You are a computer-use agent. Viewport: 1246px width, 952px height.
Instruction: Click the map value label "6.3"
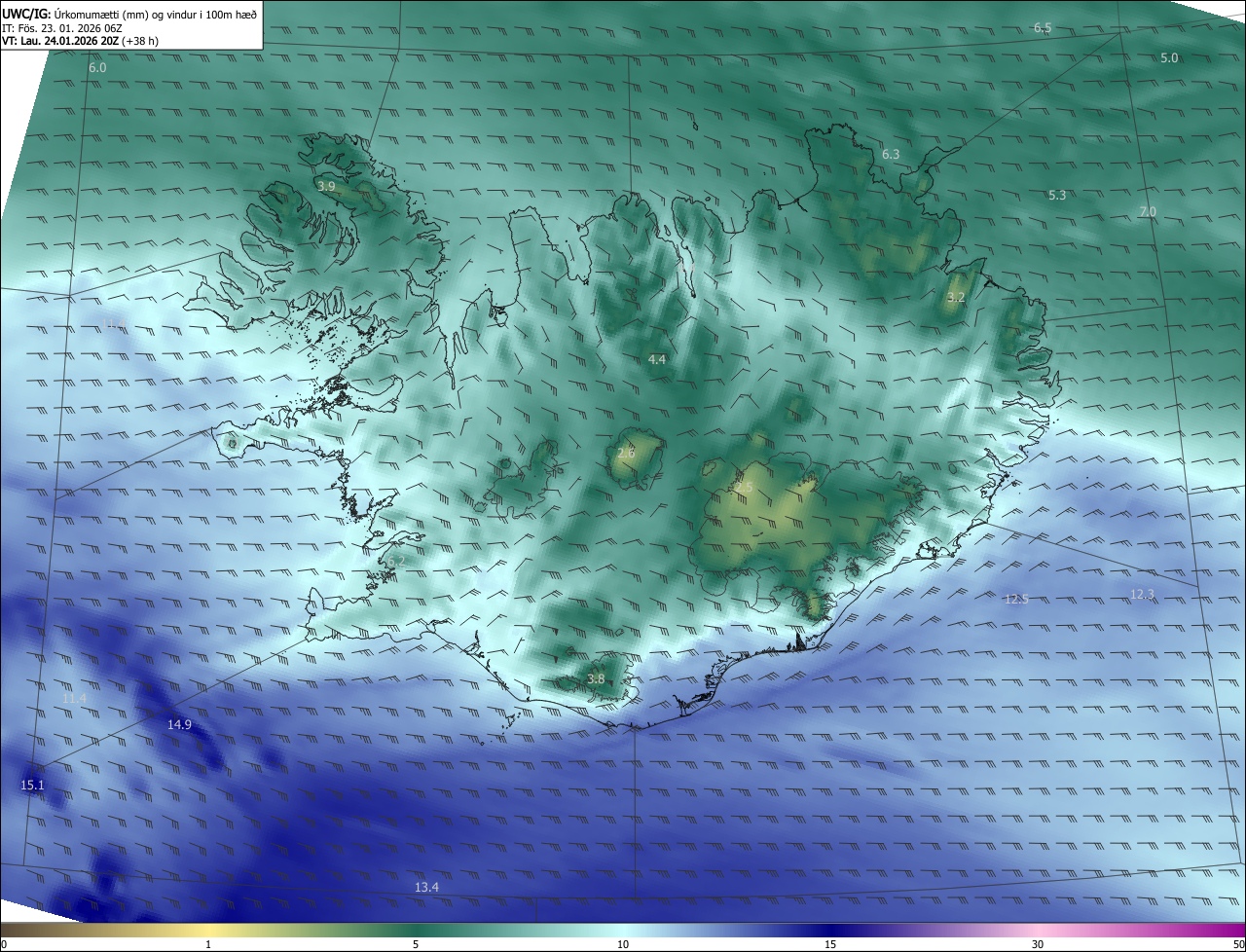[x=891, y=155]
